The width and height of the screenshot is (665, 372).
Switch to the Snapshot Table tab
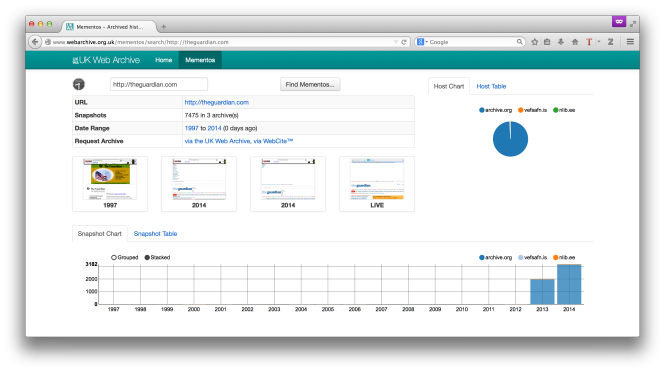155,234
